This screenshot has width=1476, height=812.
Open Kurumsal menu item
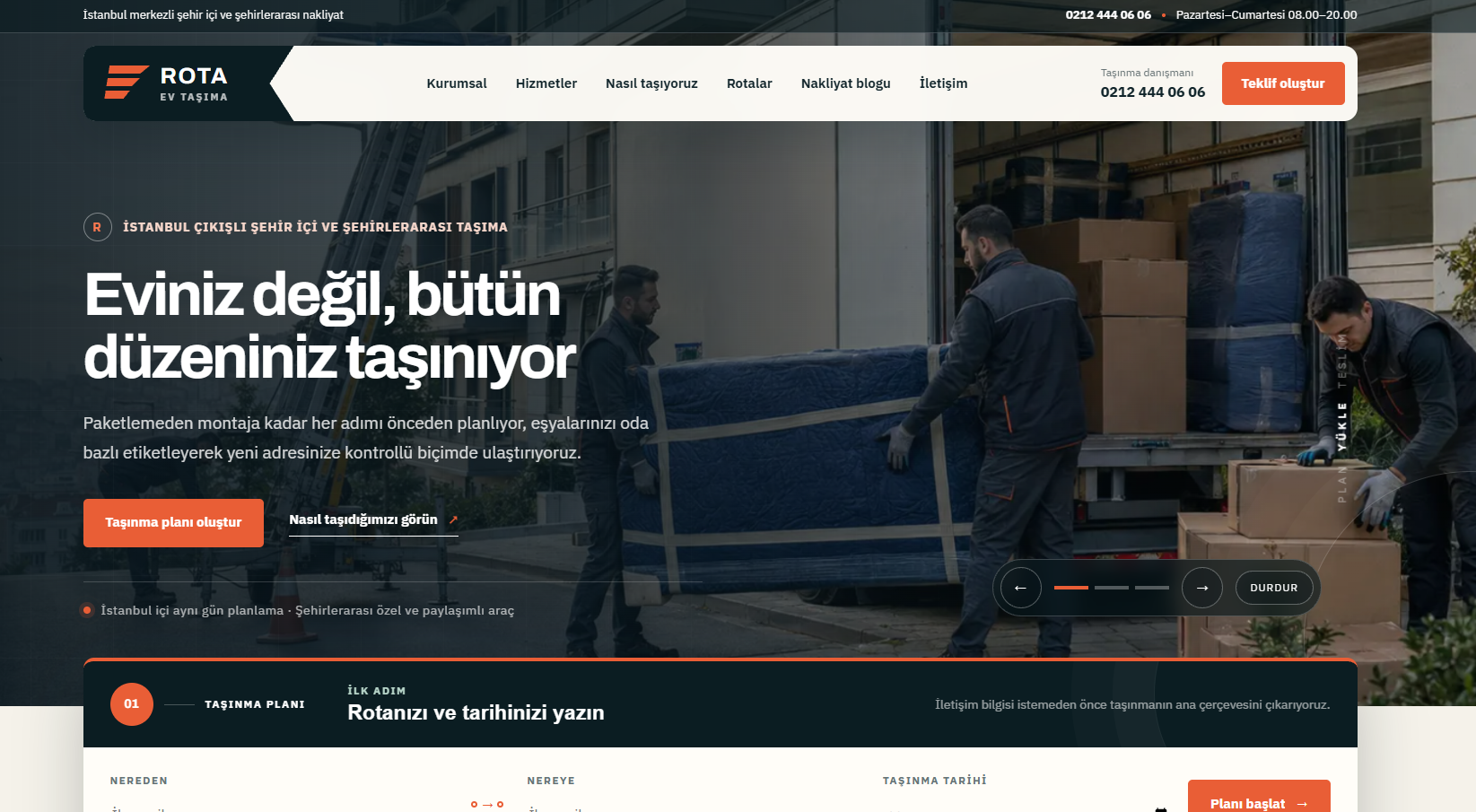click(x=457, y=83)
